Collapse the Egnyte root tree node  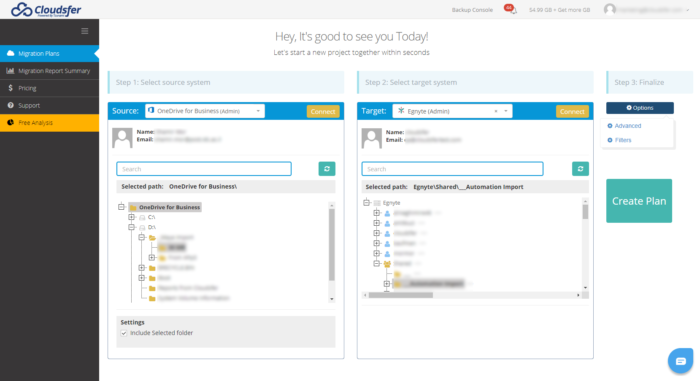367,203
